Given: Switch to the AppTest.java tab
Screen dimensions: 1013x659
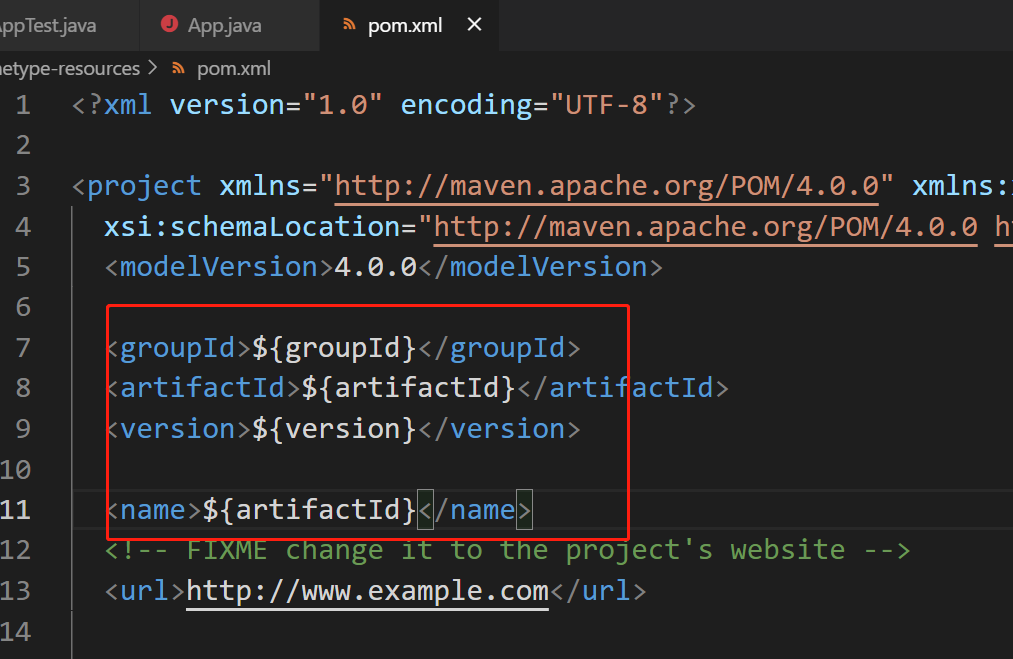Looking at the screenshot, I should 48,24.
